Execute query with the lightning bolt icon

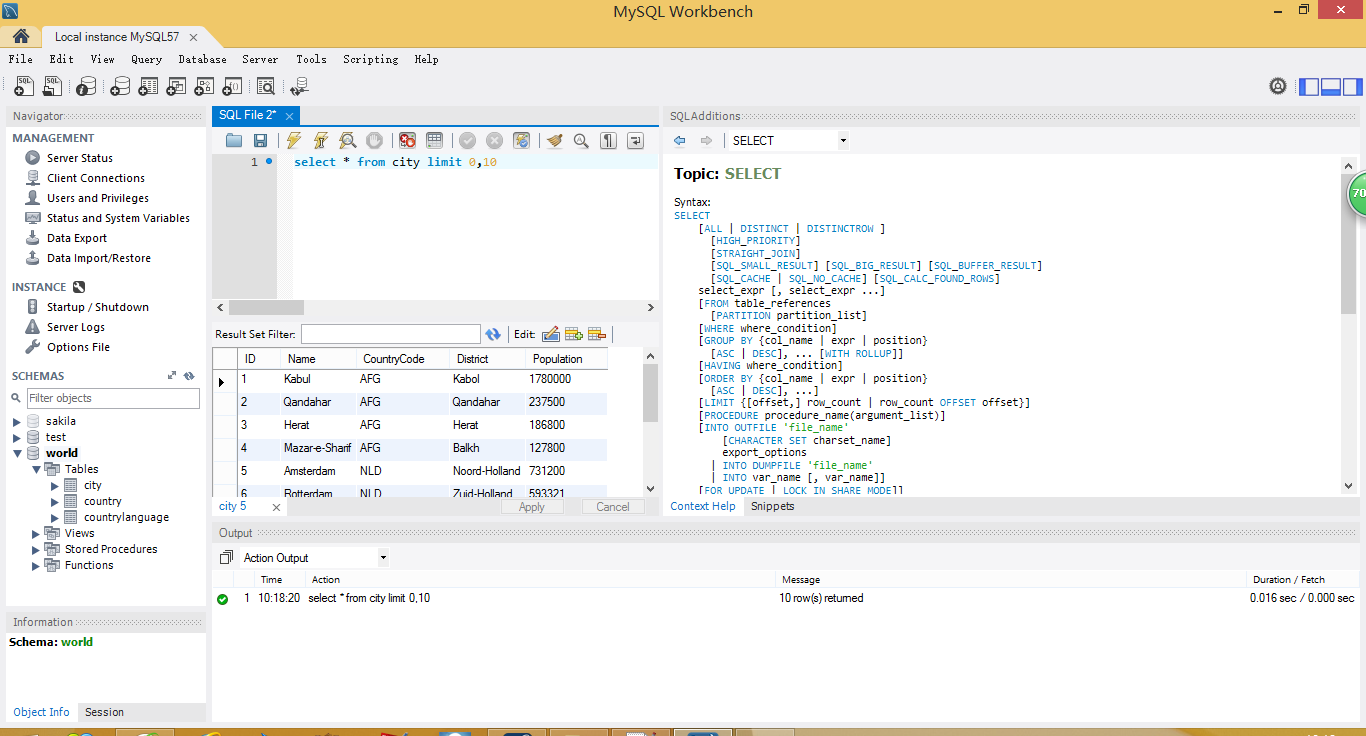coord(293,141)
